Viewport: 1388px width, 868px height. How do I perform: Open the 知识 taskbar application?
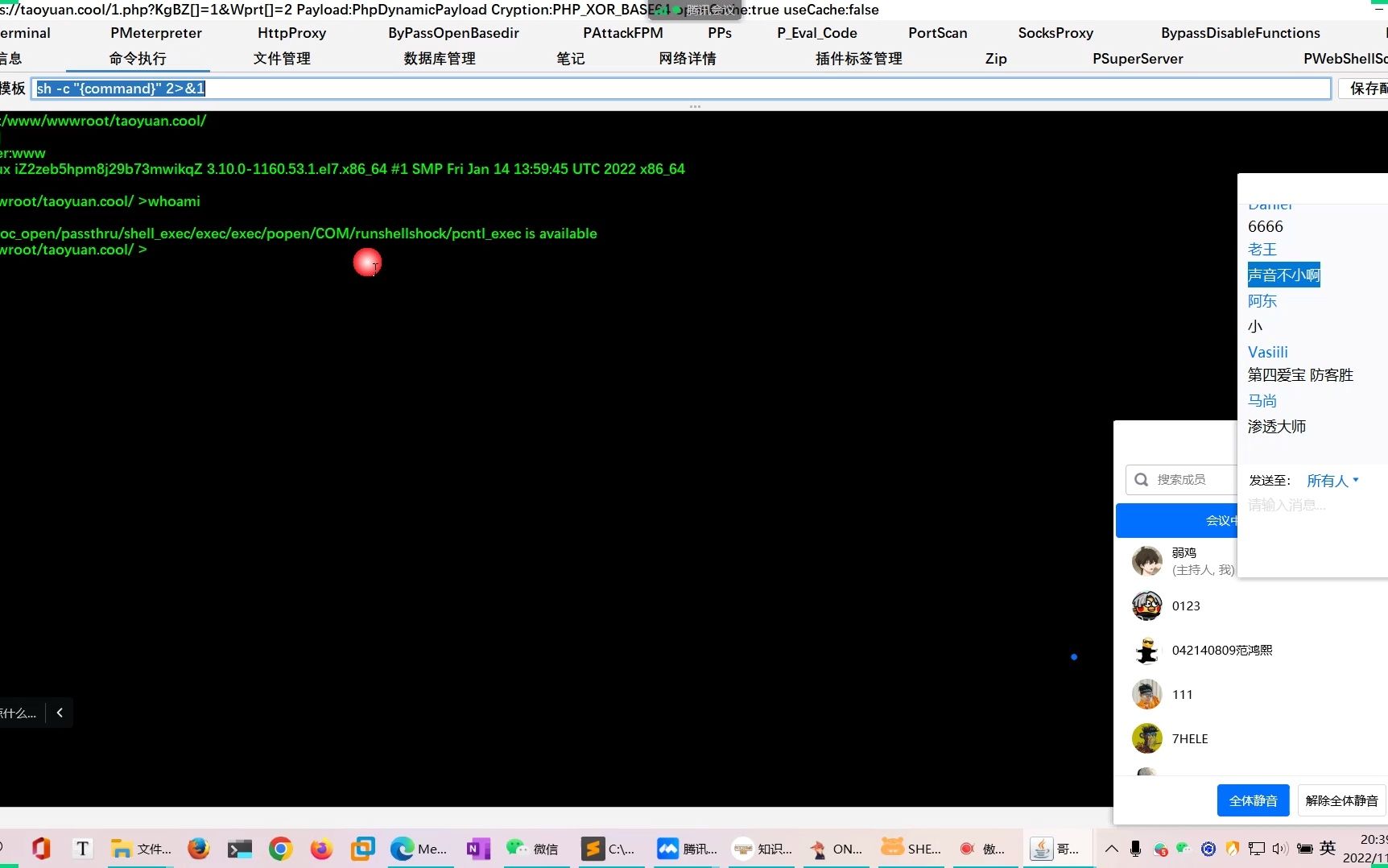pyautogui.click(x=762, y=848)
